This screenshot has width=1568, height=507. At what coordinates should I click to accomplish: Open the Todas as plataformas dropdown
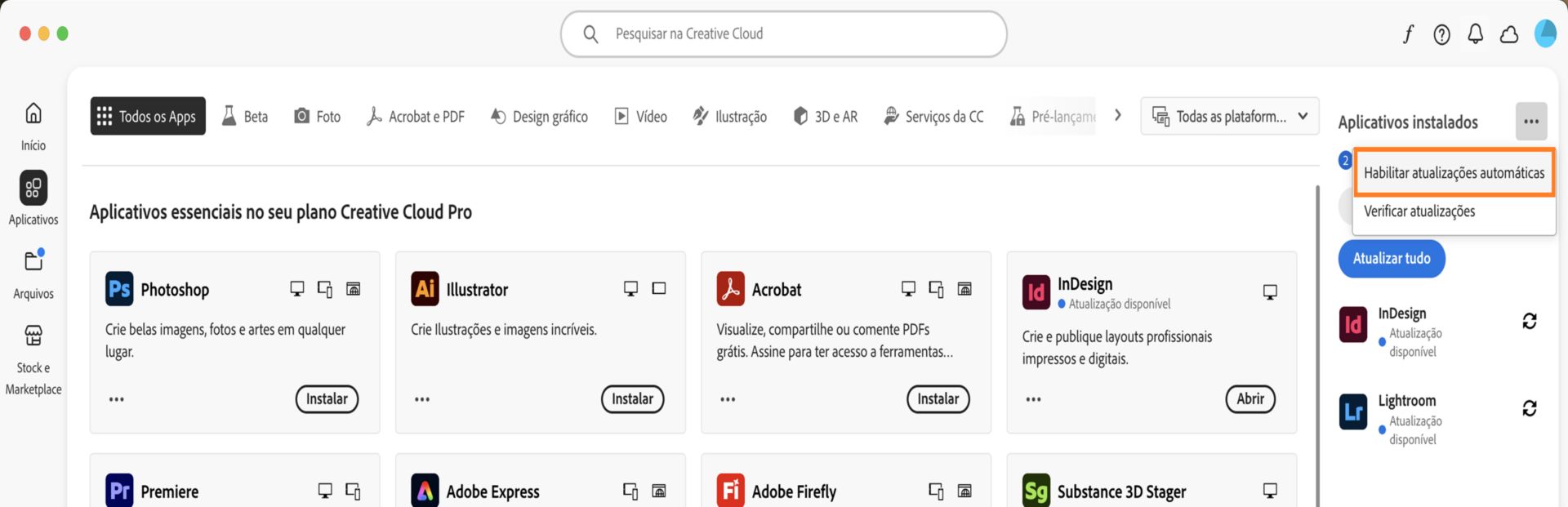pos(1230,116)
